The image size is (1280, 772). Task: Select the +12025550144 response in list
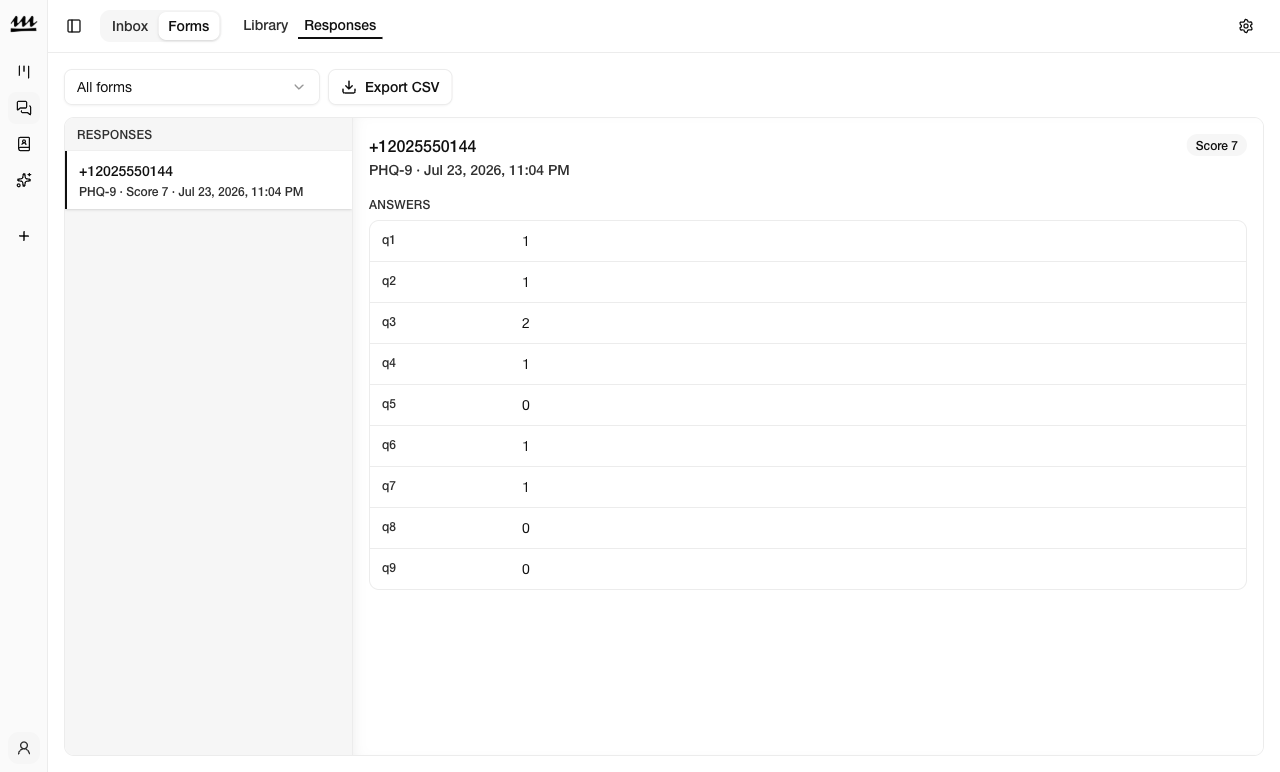(x=209, y=180)
